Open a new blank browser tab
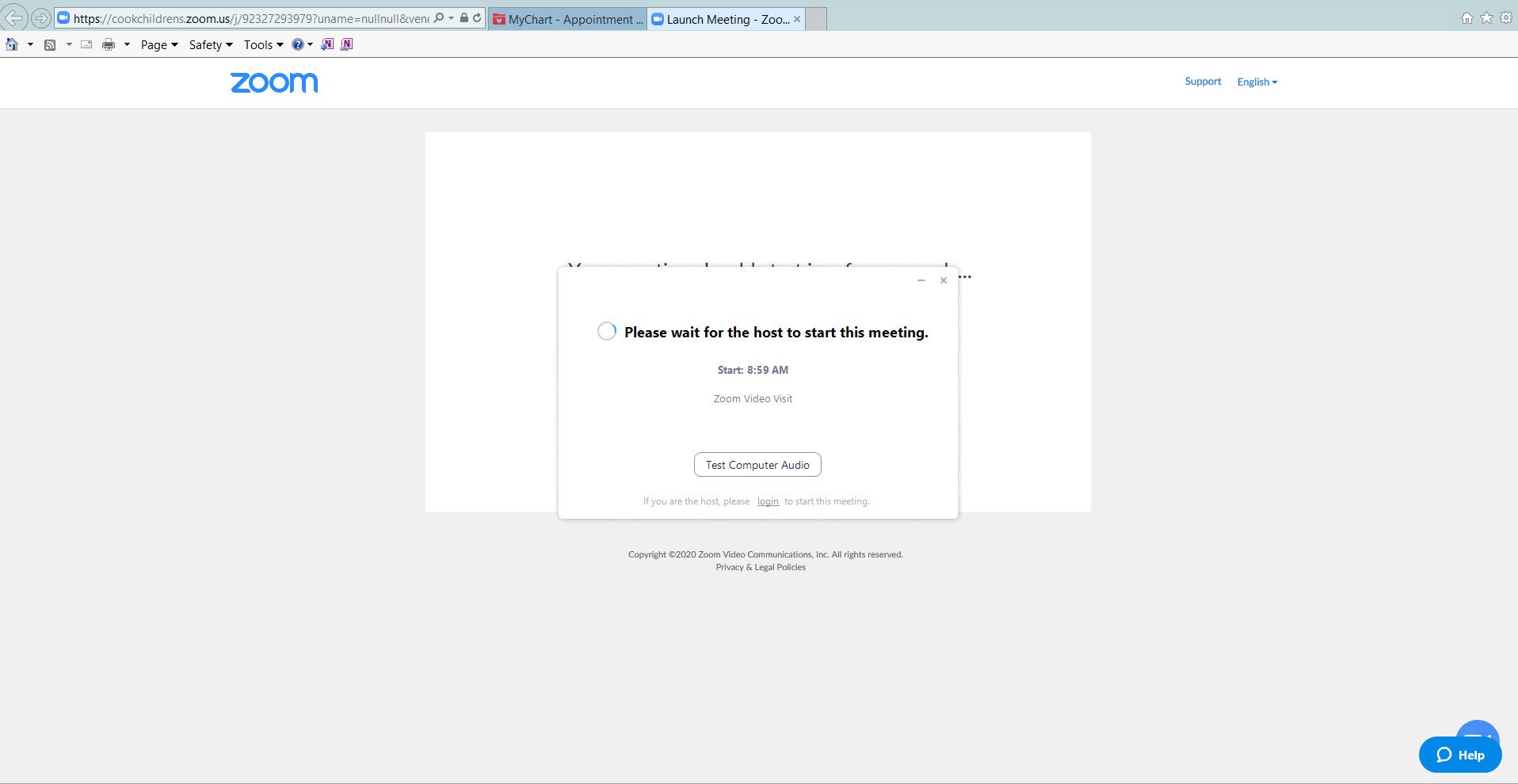Screen dimensions: 1518x784 [x=816, y=19]
